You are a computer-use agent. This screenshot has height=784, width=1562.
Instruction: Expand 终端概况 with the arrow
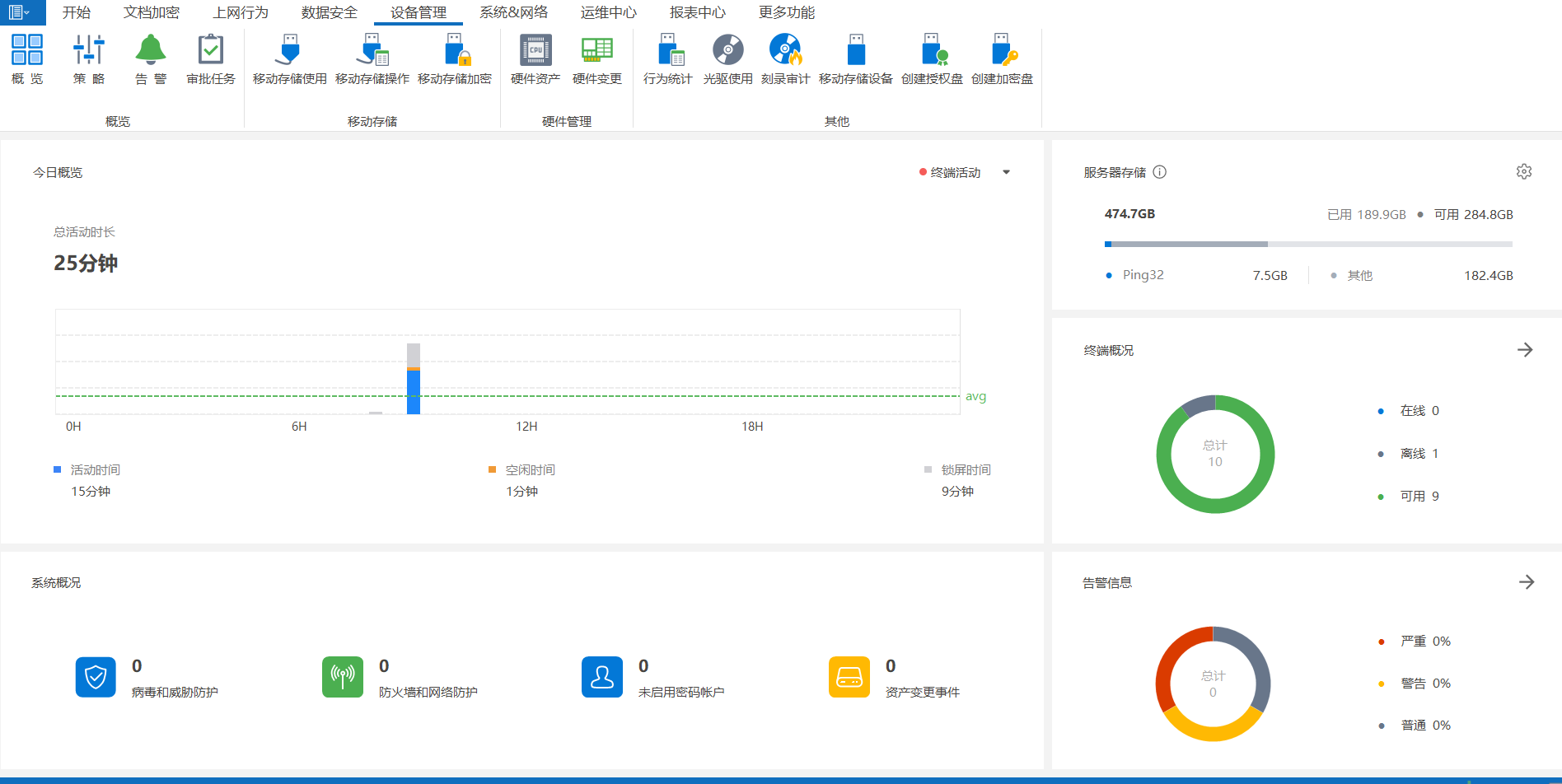(x=1524, y=350)
